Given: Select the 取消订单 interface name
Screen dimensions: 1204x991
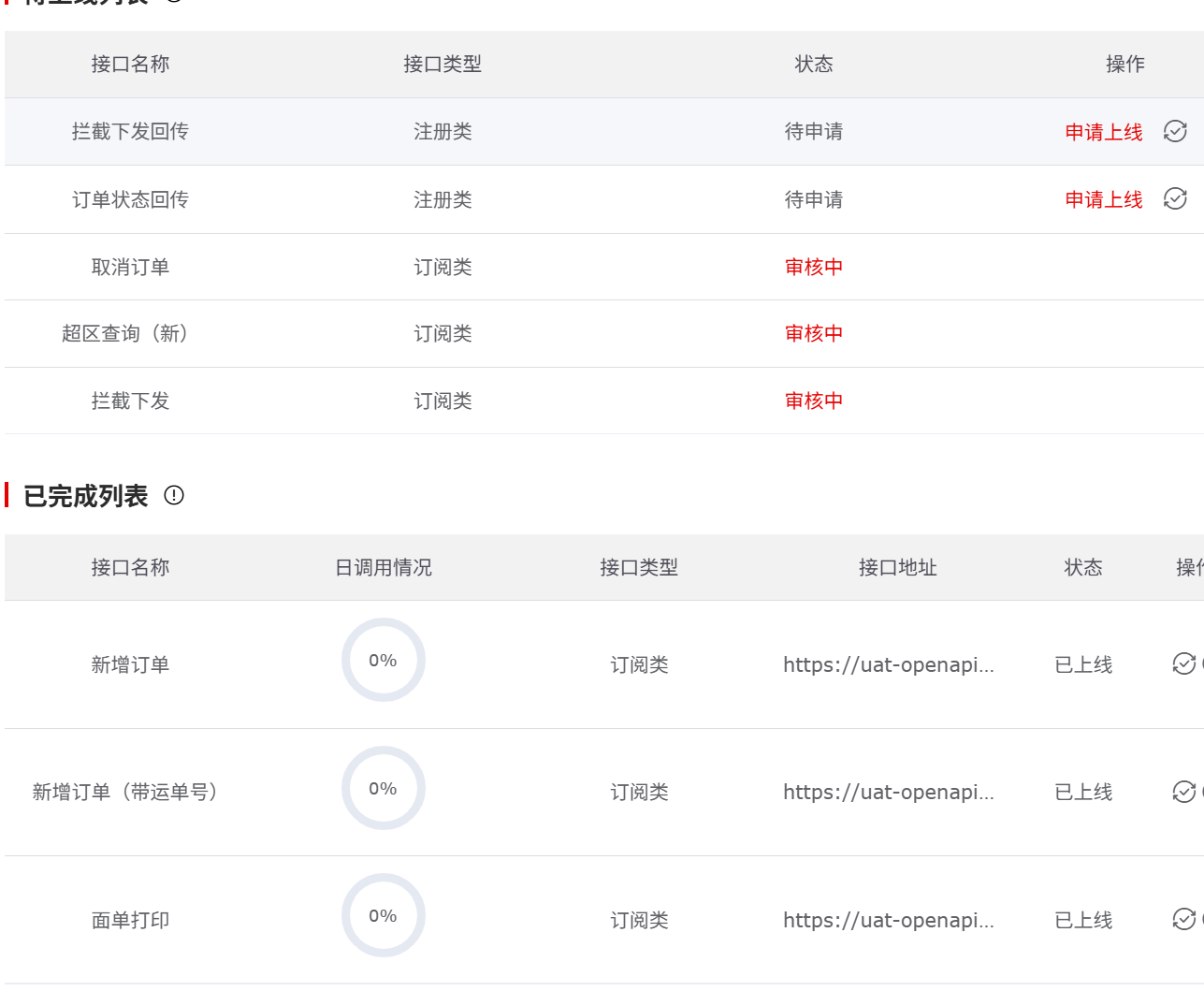Looking at the screenshot, I should pos(130,267).
